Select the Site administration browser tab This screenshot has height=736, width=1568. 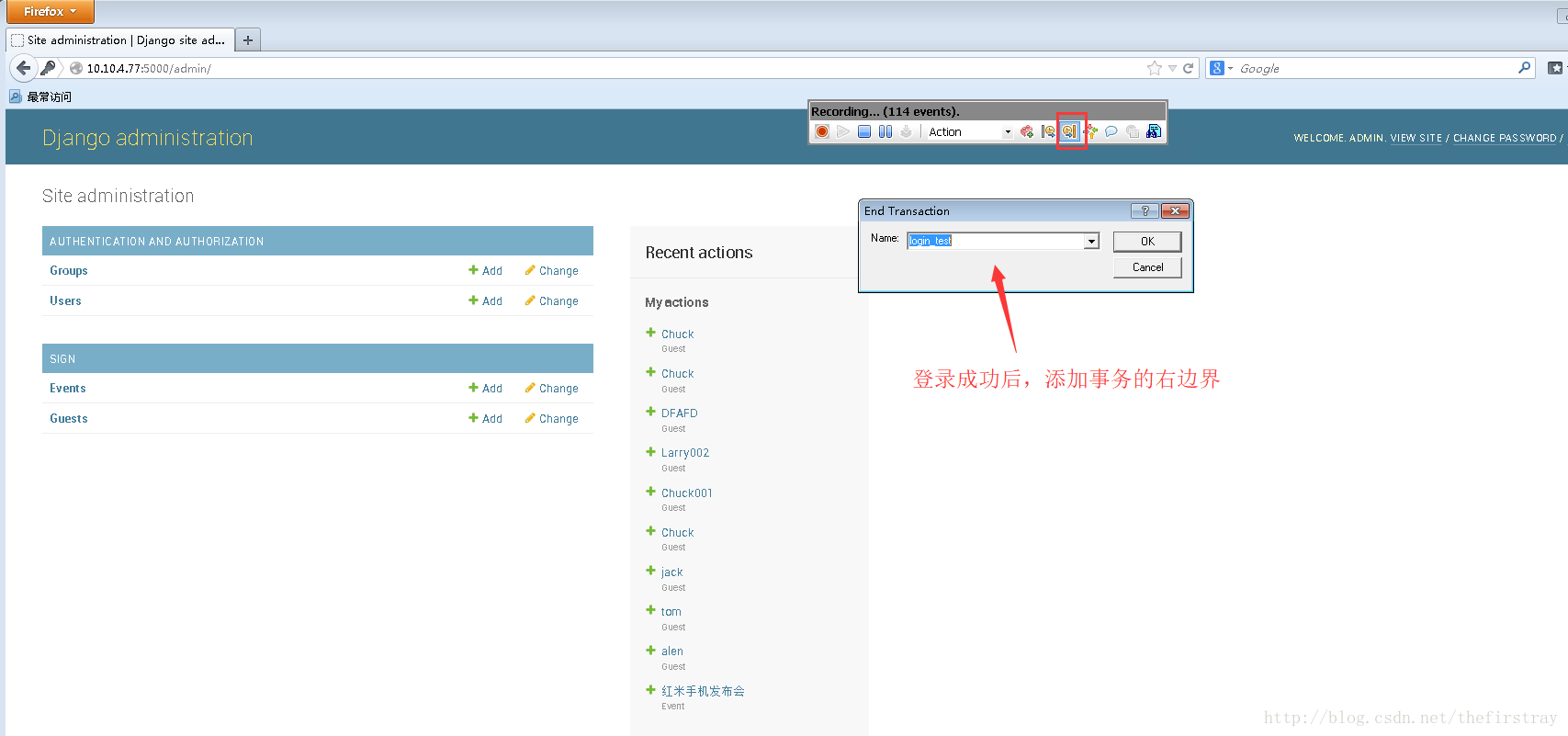tap(119, 40)
